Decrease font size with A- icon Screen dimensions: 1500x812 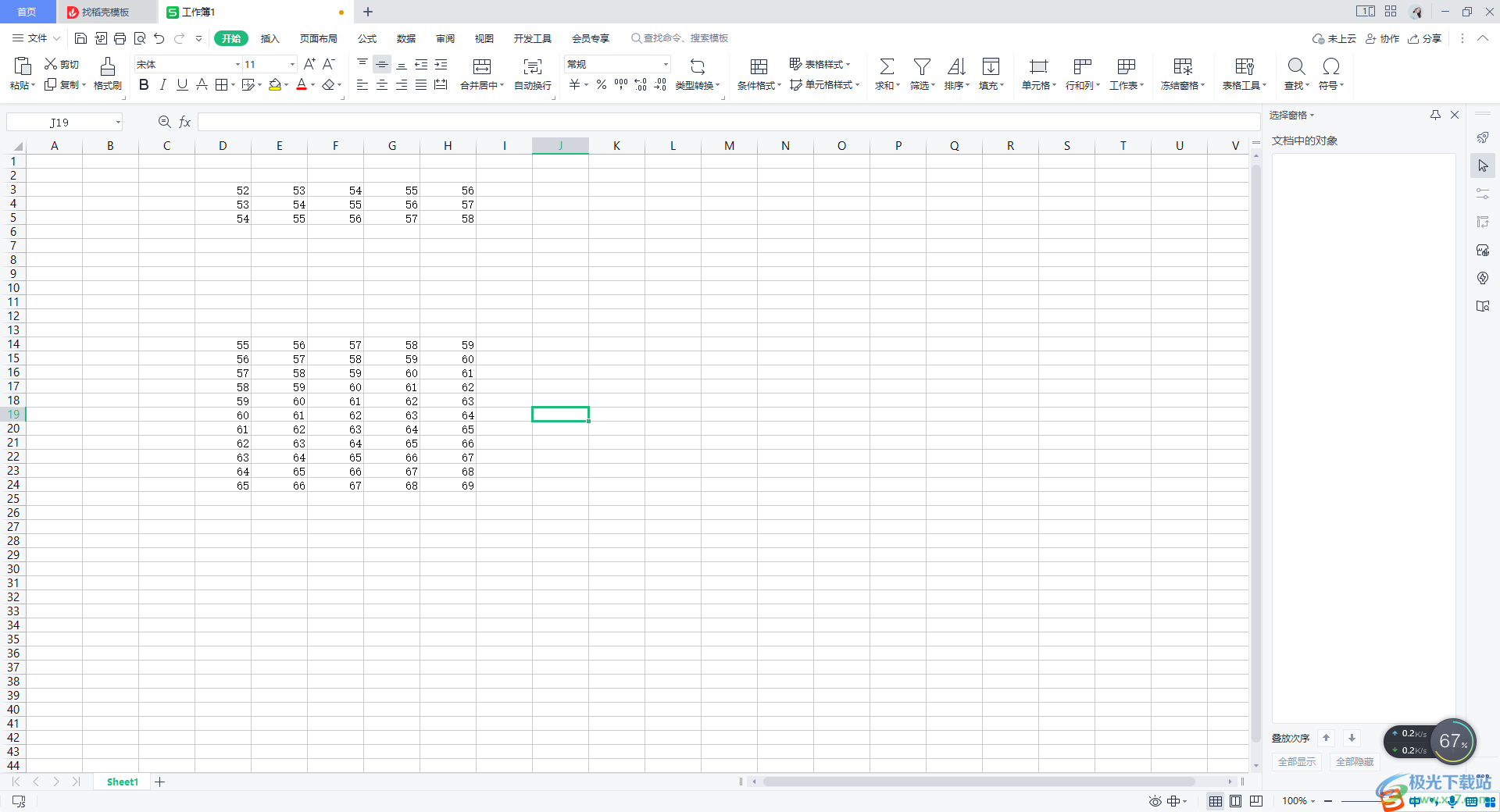pyautogui.click(x=329, y=64)
